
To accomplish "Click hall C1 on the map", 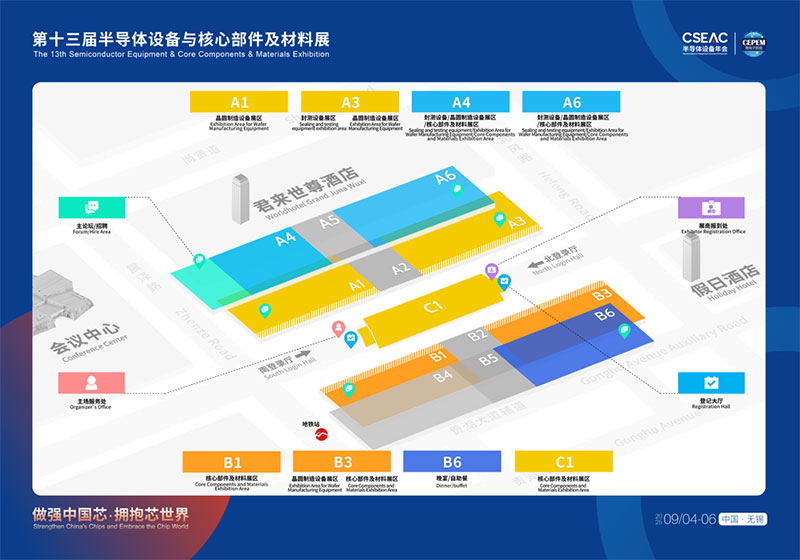I will tap(432, 307).
